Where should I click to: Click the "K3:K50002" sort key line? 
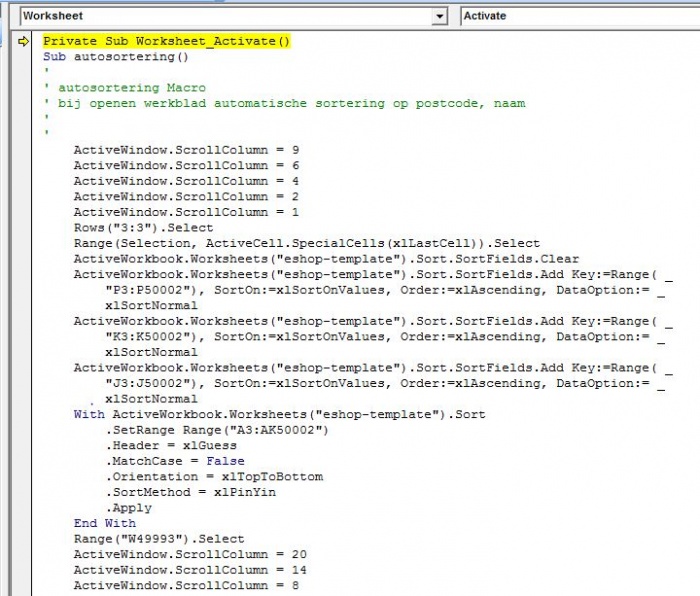pyautogui.click(x=386, y=337)
